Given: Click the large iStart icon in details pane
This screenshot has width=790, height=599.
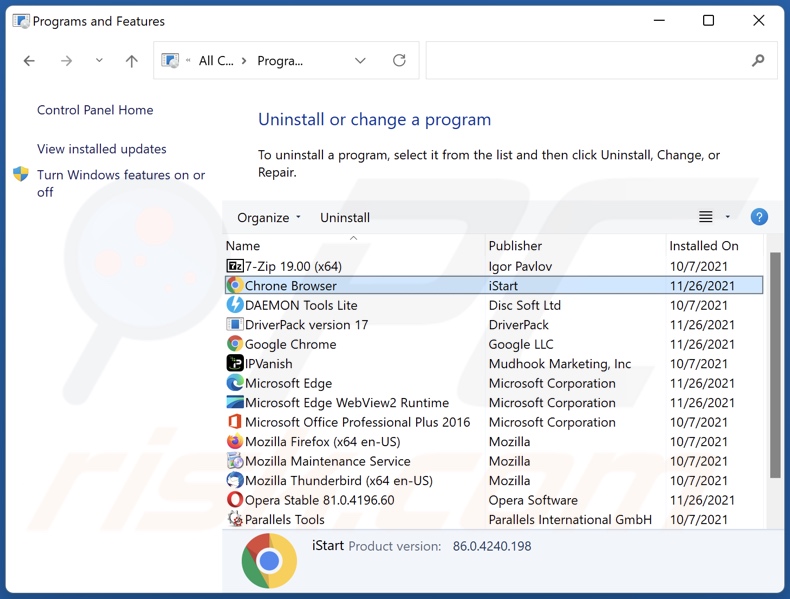Looking at the screenshot, I should [269, 561].
